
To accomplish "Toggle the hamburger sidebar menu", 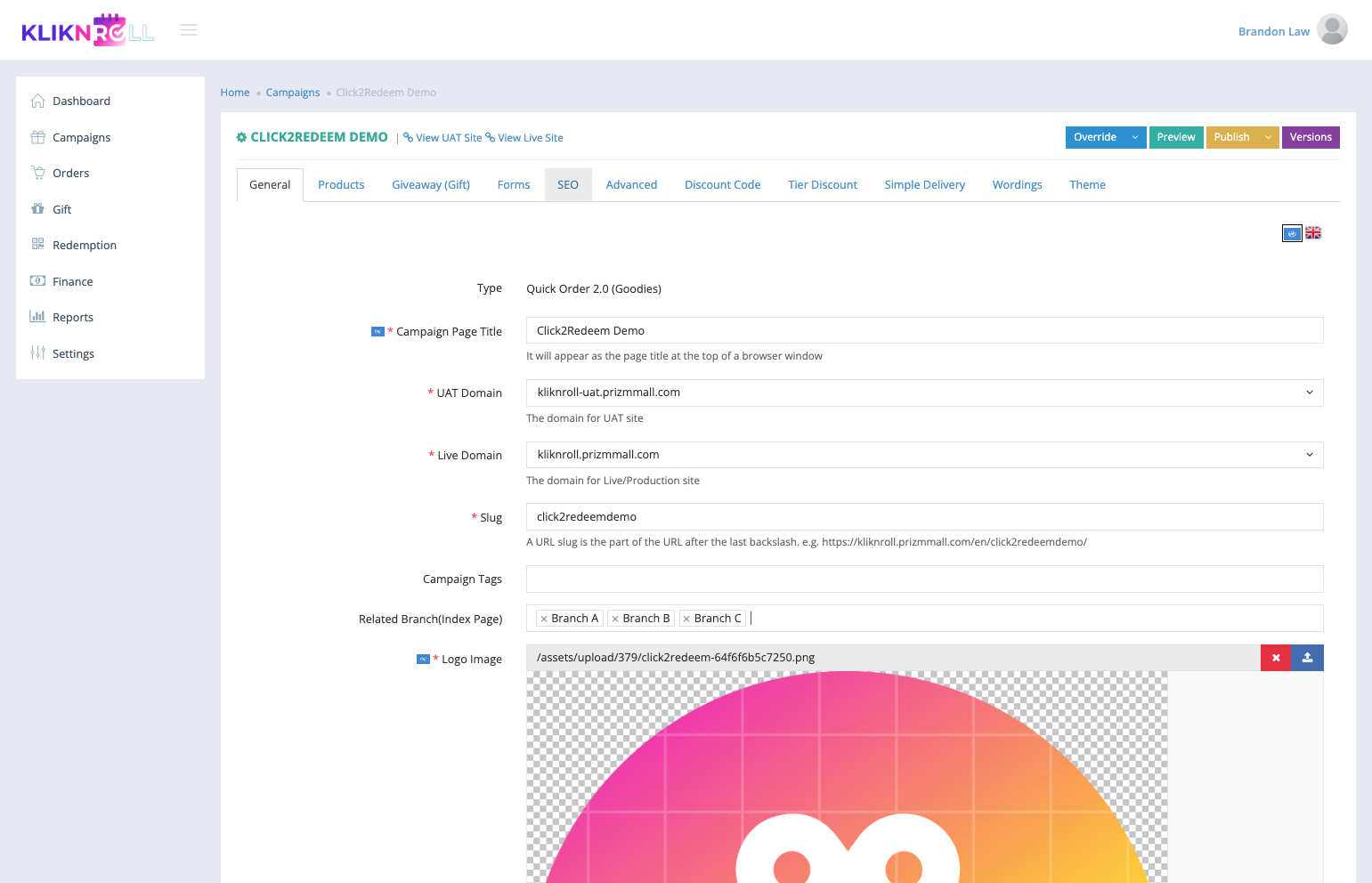I will (x=189, y=30).
